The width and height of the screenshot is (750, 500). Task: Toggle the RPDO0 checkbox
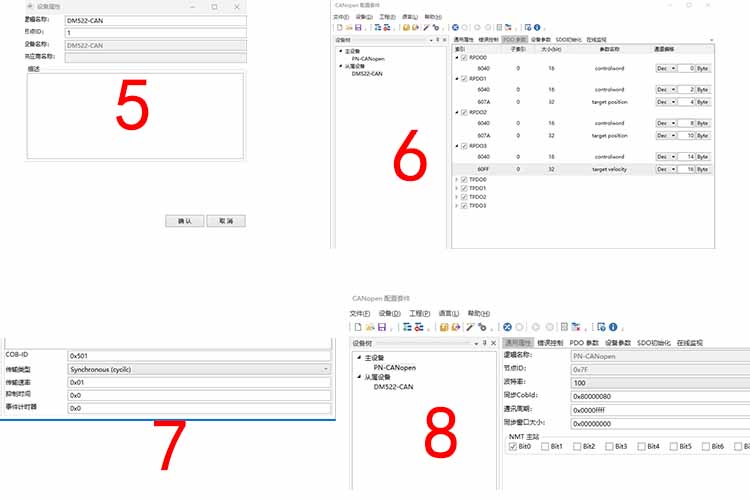tap(464, 58)
